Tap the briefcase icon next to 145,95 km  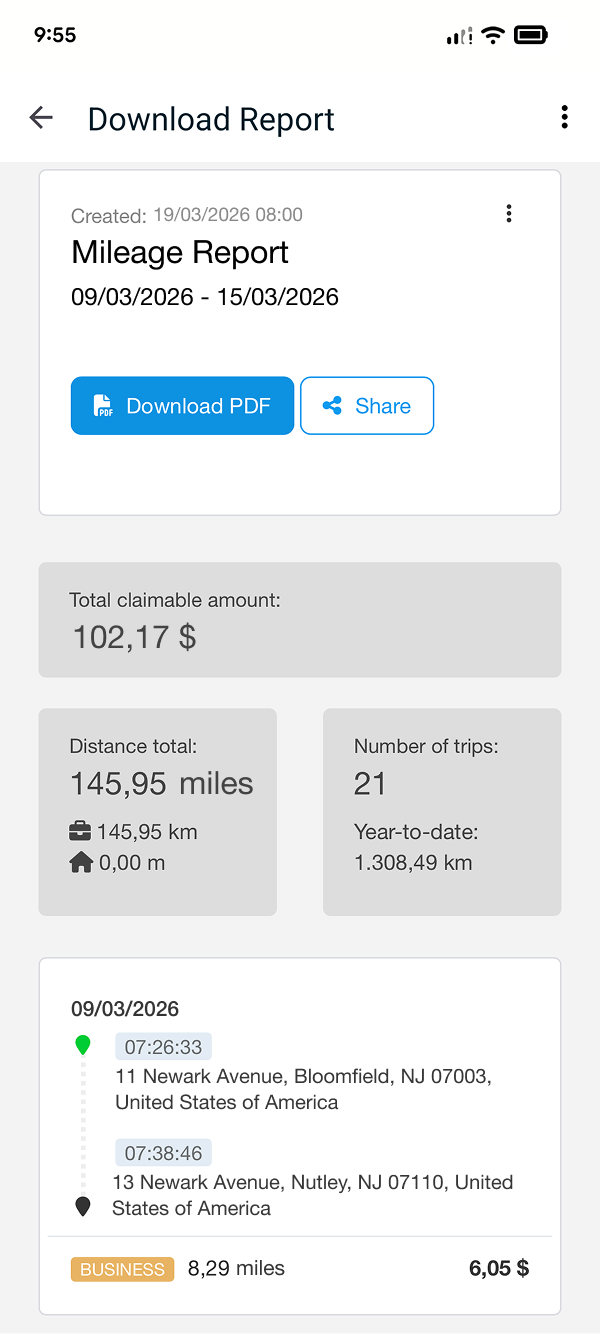(x=79, y=831)
